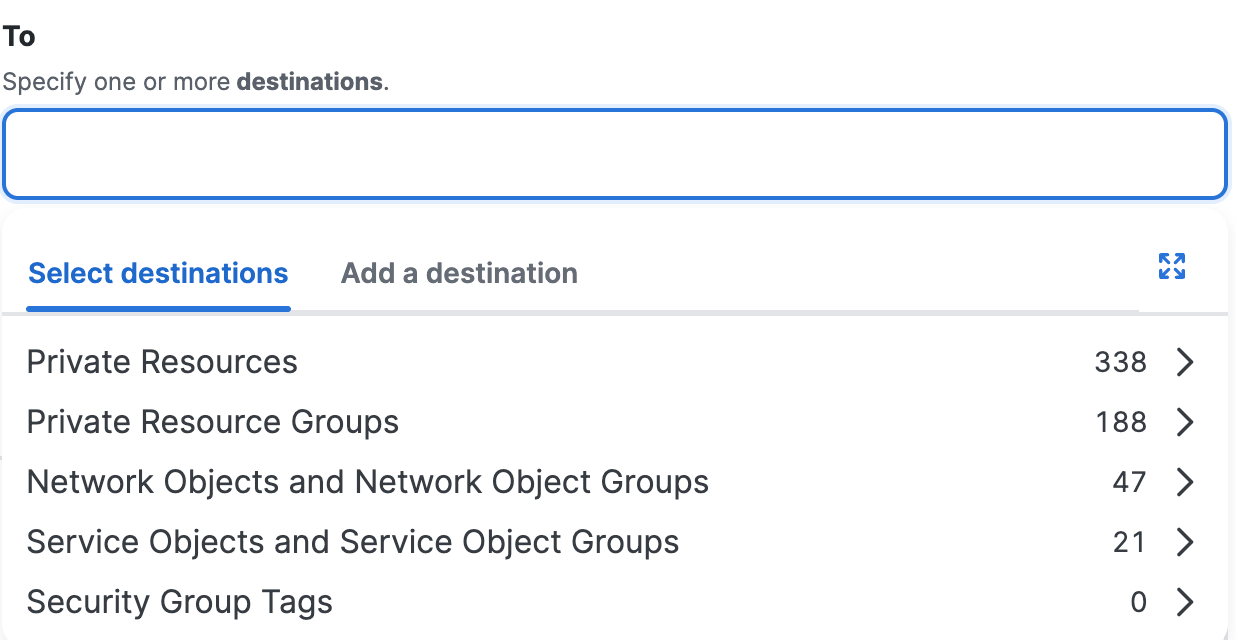Expand the Network Objects and Groups chevron

click(1185, 482)
